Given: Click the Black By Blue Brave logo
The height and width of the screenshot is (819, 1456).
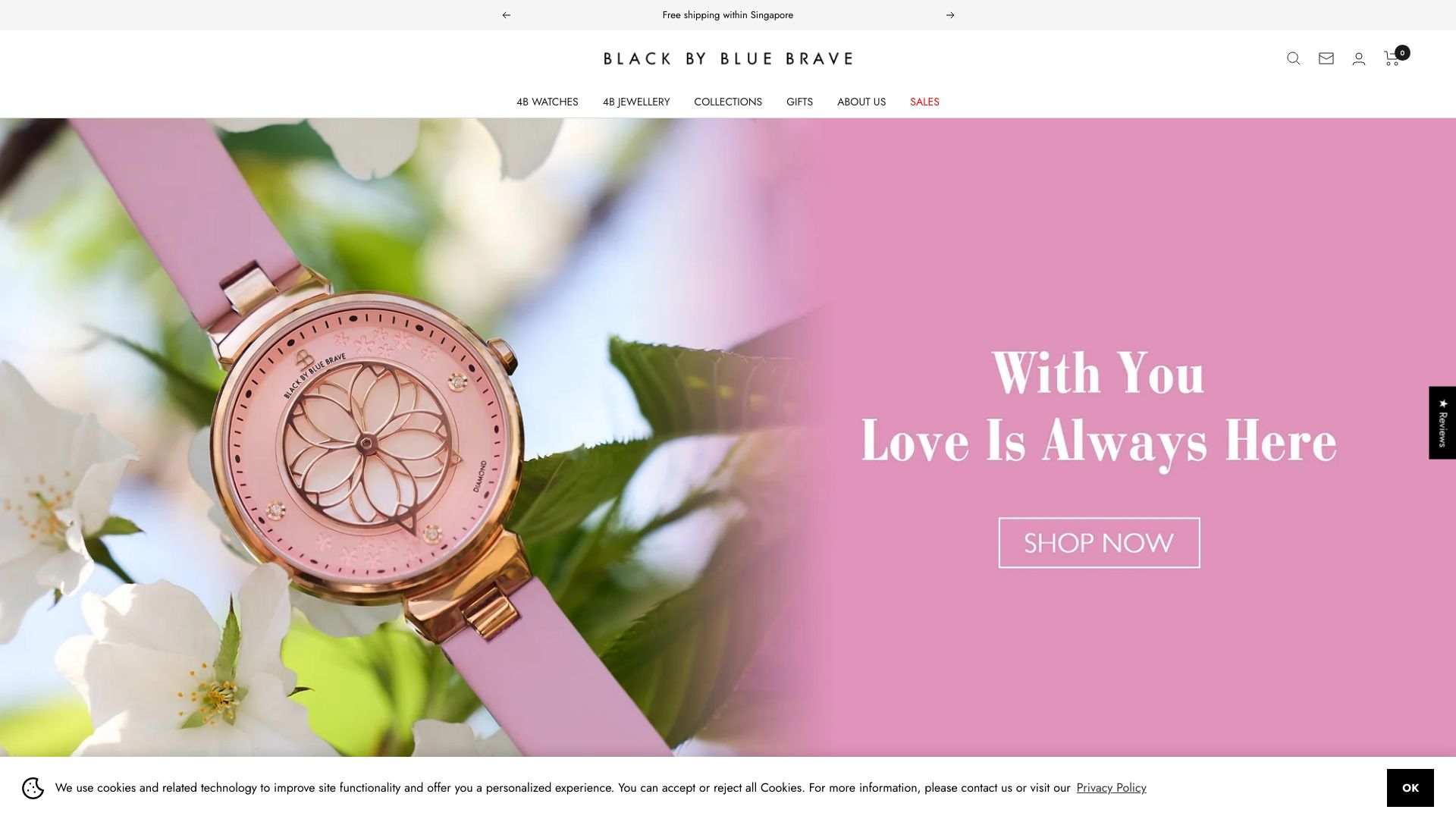Looking at the screenshot, I should pyautogui.click(x=727, y=58).
